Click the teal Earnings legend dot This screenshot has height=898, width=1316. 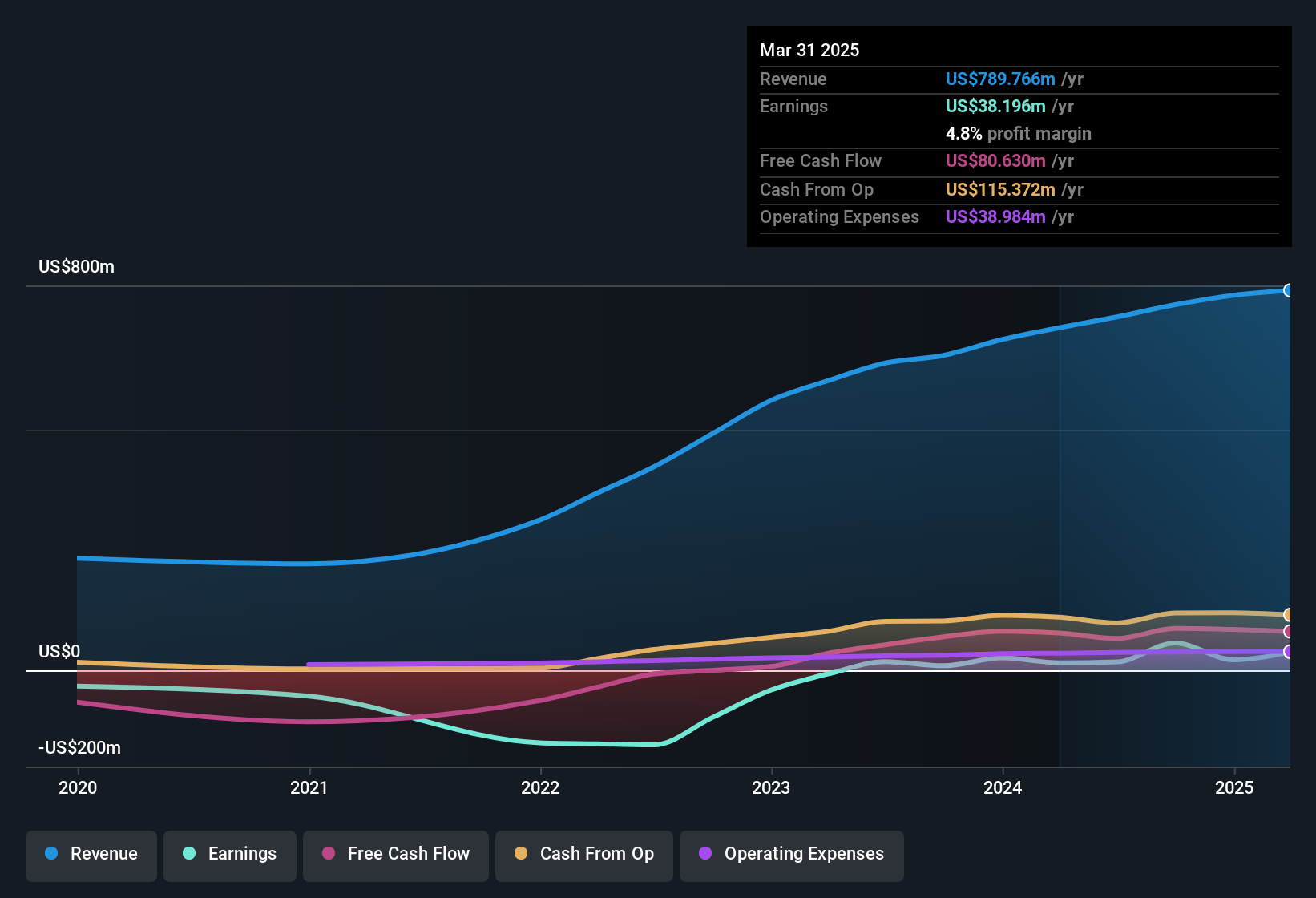[189, 853]
